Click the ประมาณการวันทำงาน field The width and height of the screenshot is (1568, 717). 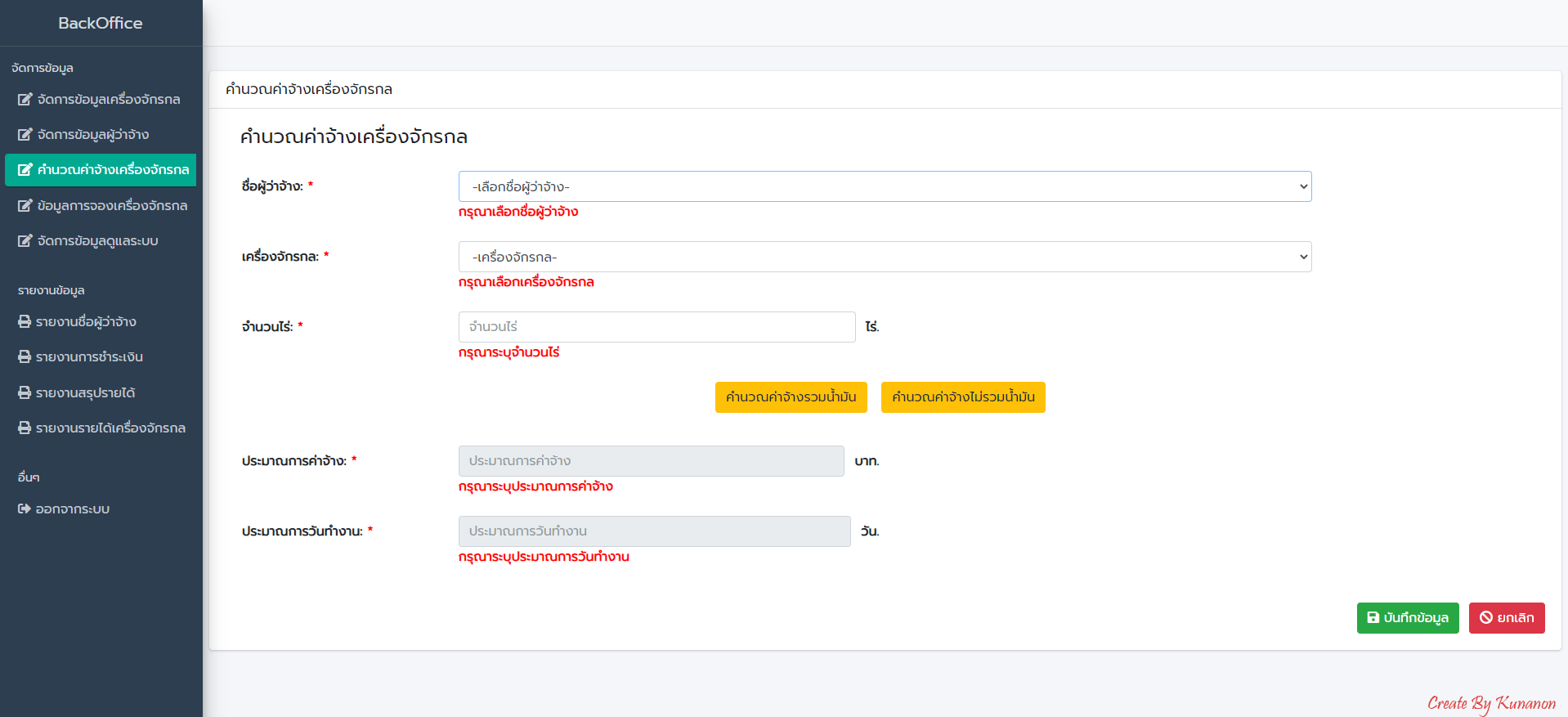(654, 531)
